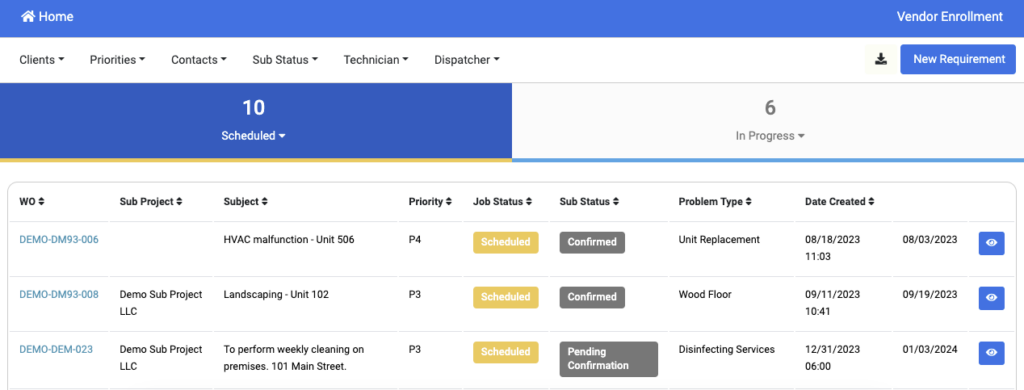This screenshot has width=1024, height=390.
Task: Click the download icon beside New Requirement
Action: tap(881, 59)
